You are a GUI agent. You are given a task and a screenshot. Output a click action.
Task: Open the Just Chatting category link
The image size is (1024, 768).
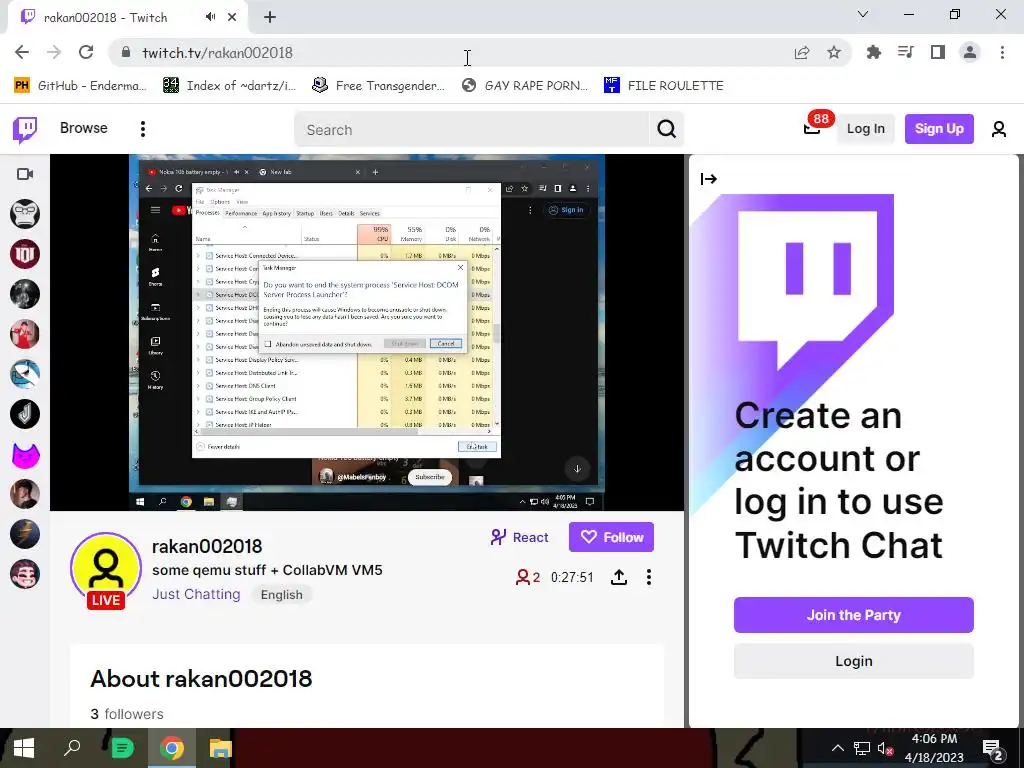(x=196, y=594)
